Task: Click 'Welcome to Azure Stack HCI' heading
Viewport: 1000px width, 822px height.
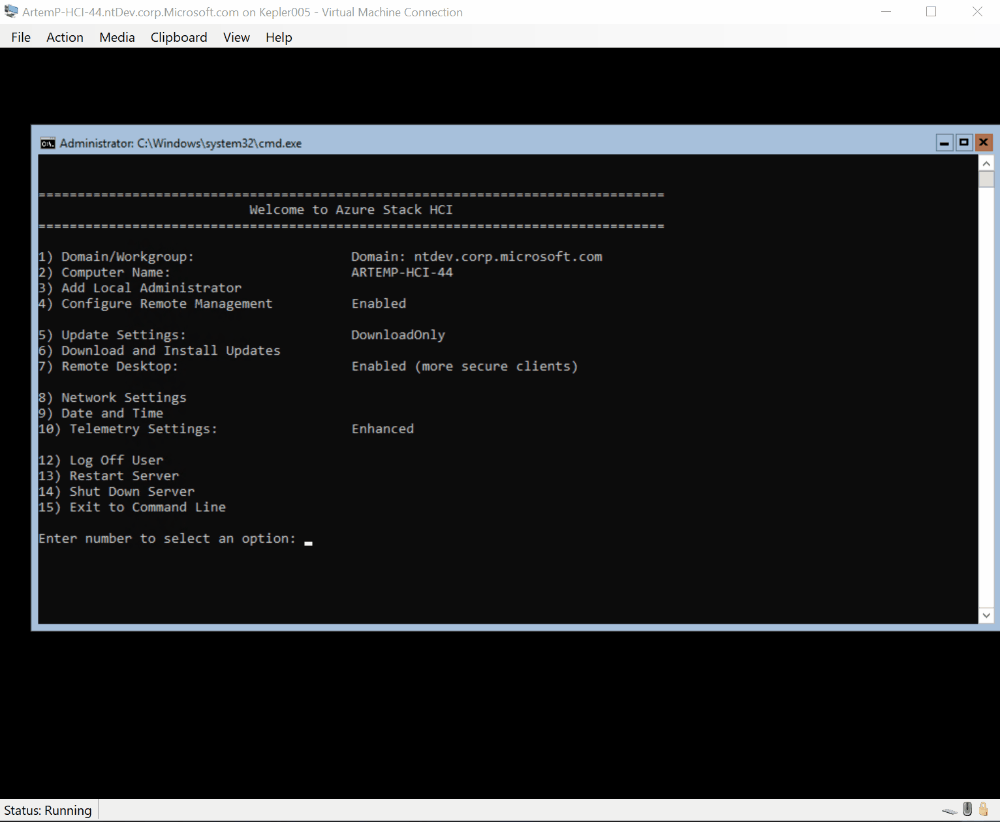Action: pos(351,210)
